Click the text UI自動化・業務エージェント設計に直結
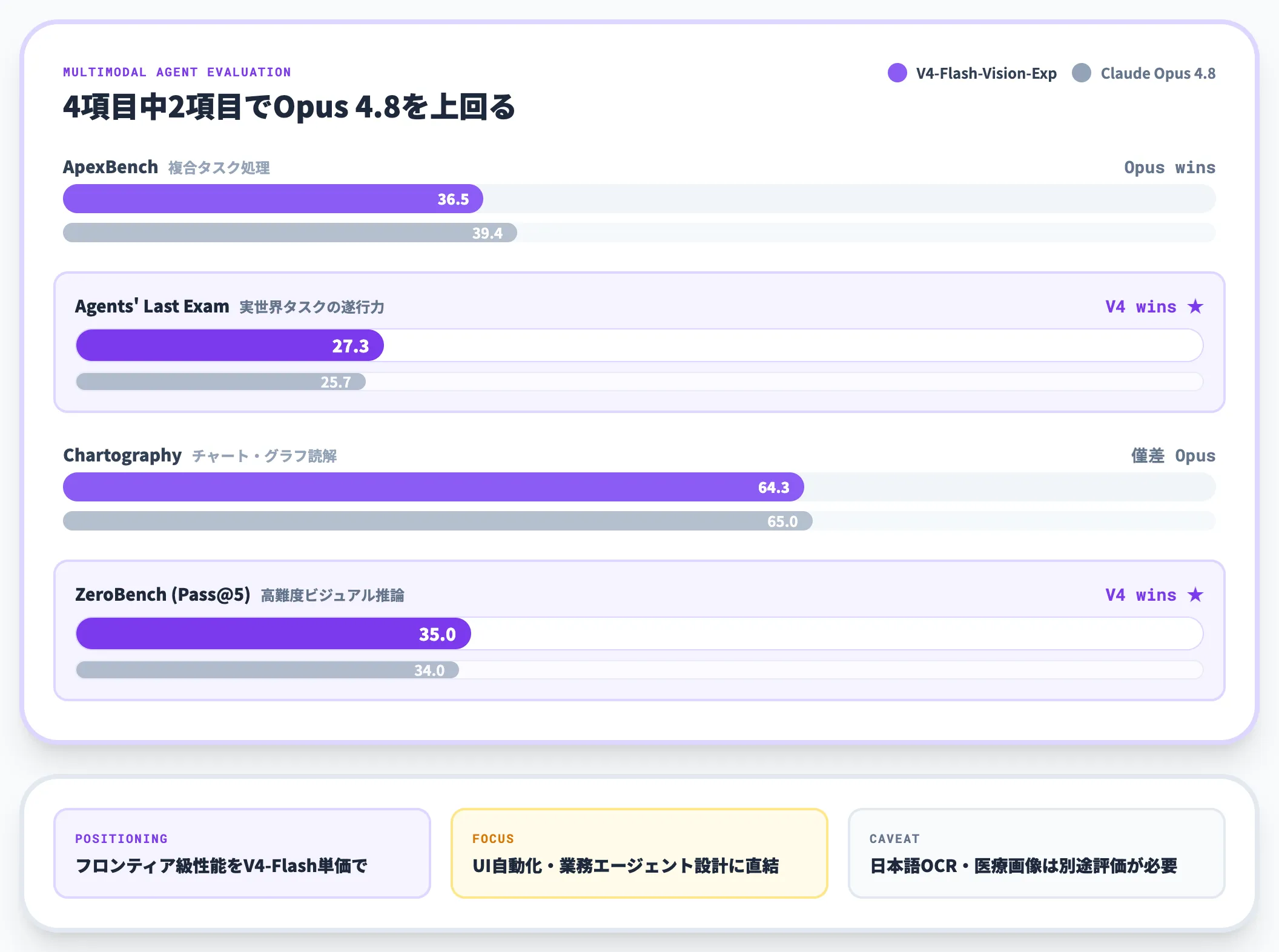Viewport: 1279px width, 952px height. point(626,866)
